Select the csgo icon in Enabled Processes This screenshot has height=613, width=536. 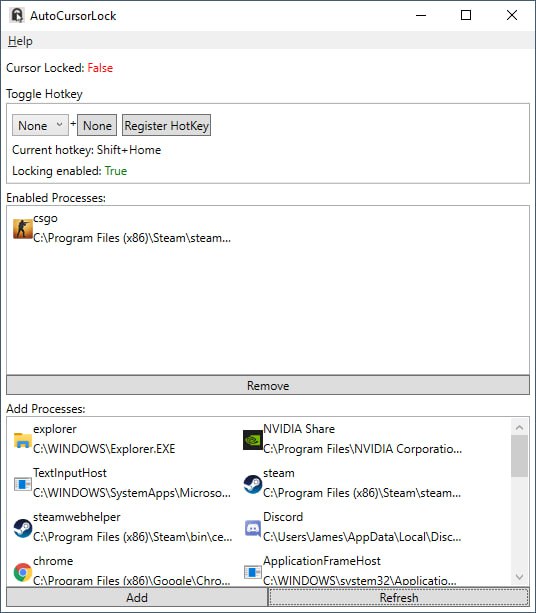coord(23,229)
